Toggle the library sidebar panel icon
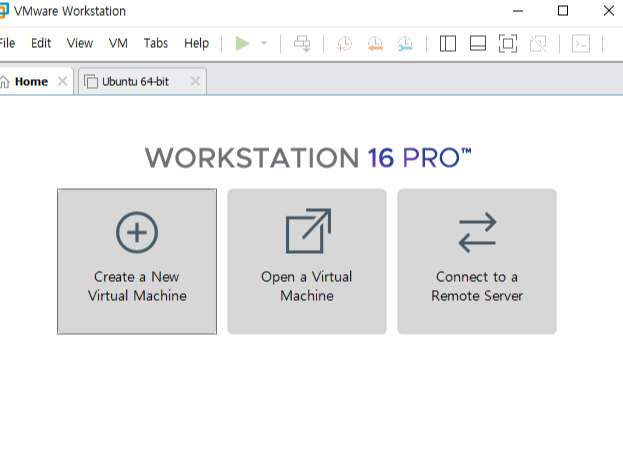The image size is (623, 466). pyautogui.click(x=448, y=43)
